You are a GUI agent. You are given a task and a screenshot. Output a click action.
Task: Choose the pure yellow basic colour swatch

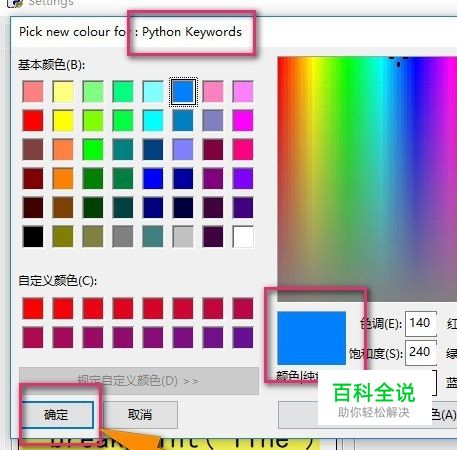click(x=63, y=120)
